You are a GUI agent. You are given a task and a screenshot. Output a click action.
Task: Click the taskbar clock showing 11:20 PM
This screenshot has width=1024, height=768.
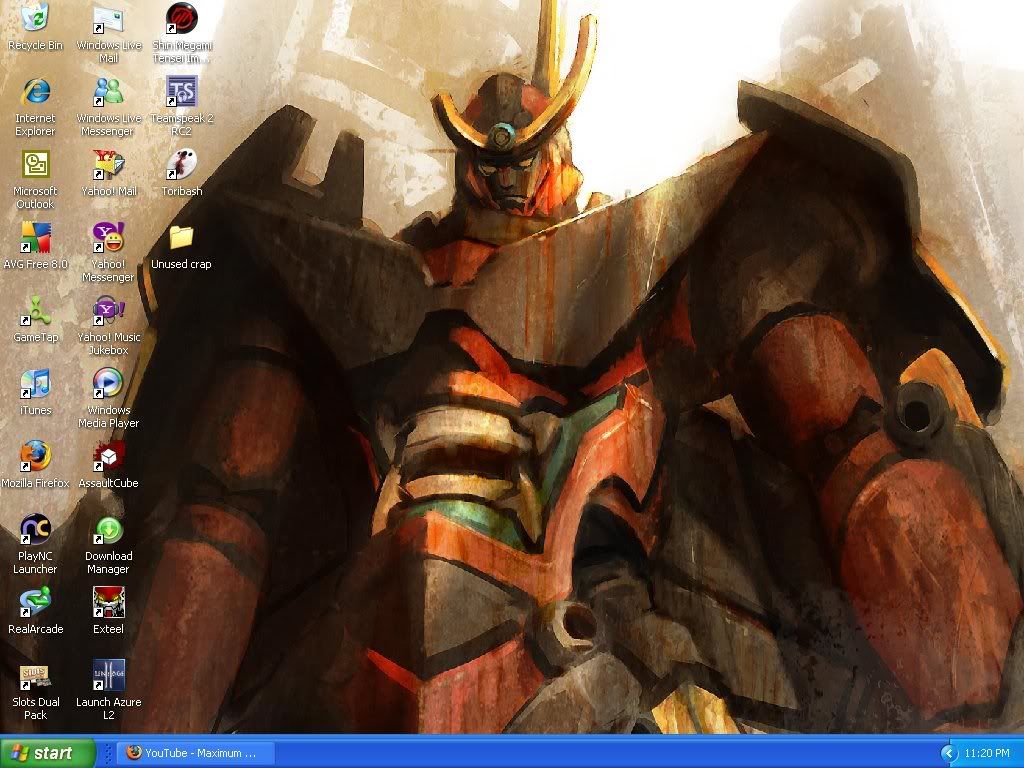click(987, 753)
